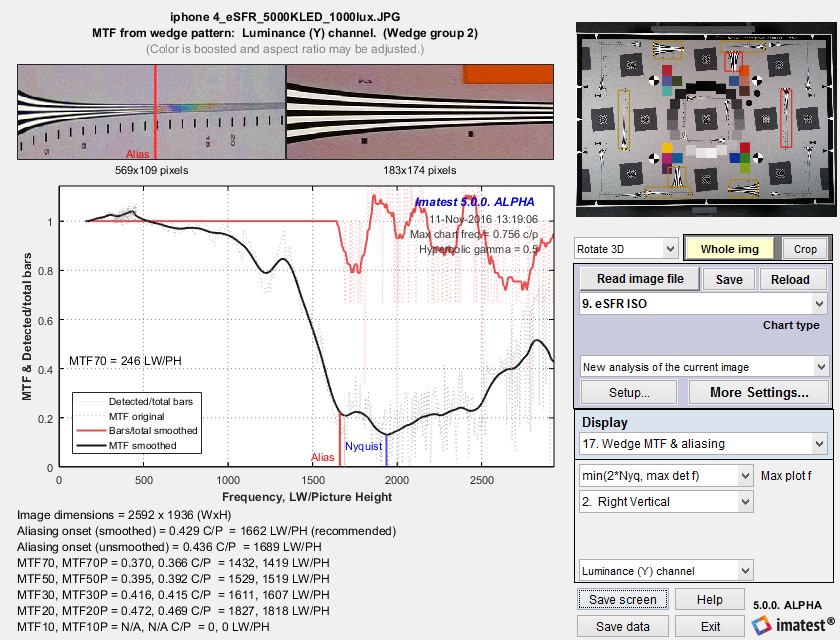This screenshot has height=640, width=840.
Task: Open the Max plot f dropdown
Action: 666,476
